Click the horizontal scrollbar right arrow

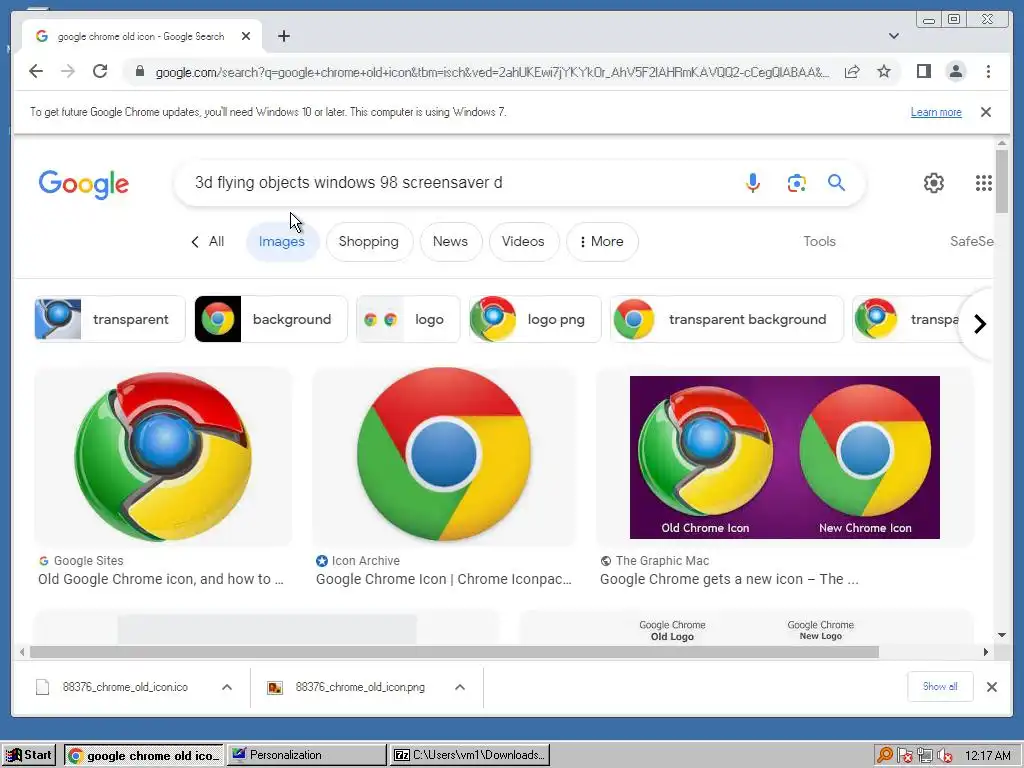click(x=985, y=652)
